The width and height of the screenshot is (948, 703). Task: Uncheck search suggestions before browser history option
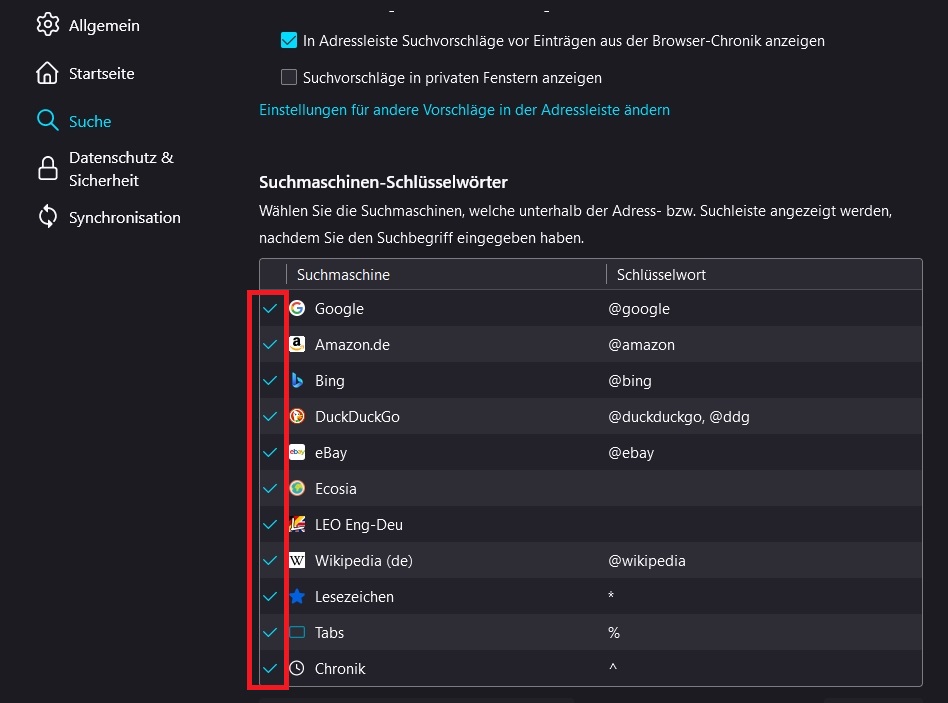tap(289, 41)
